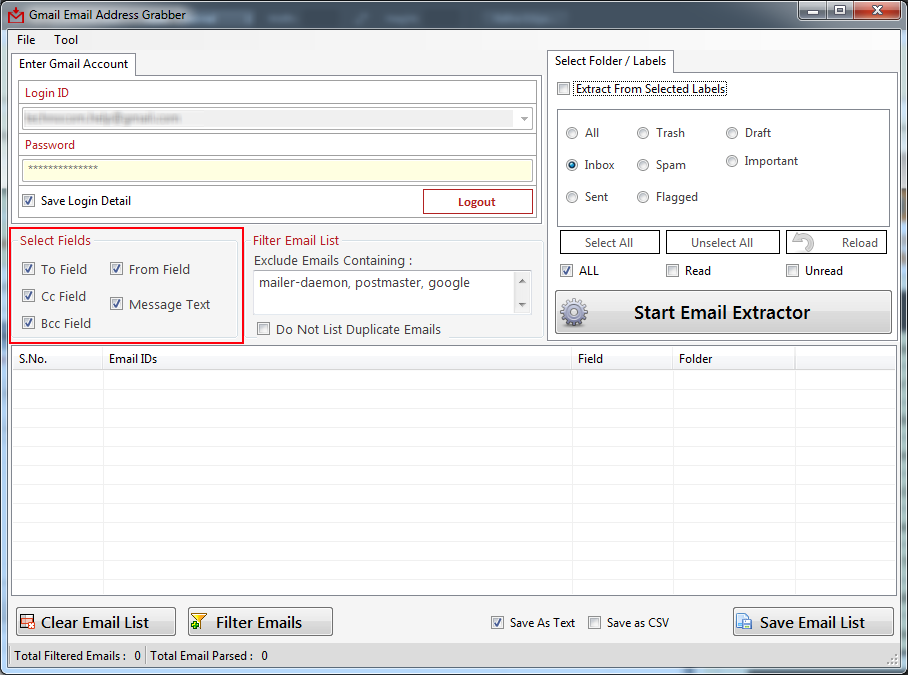The width and height of the screenshot is (908, 675).
Task: Toggle the ALL messages checkbox
Action: tap(566, 270)
